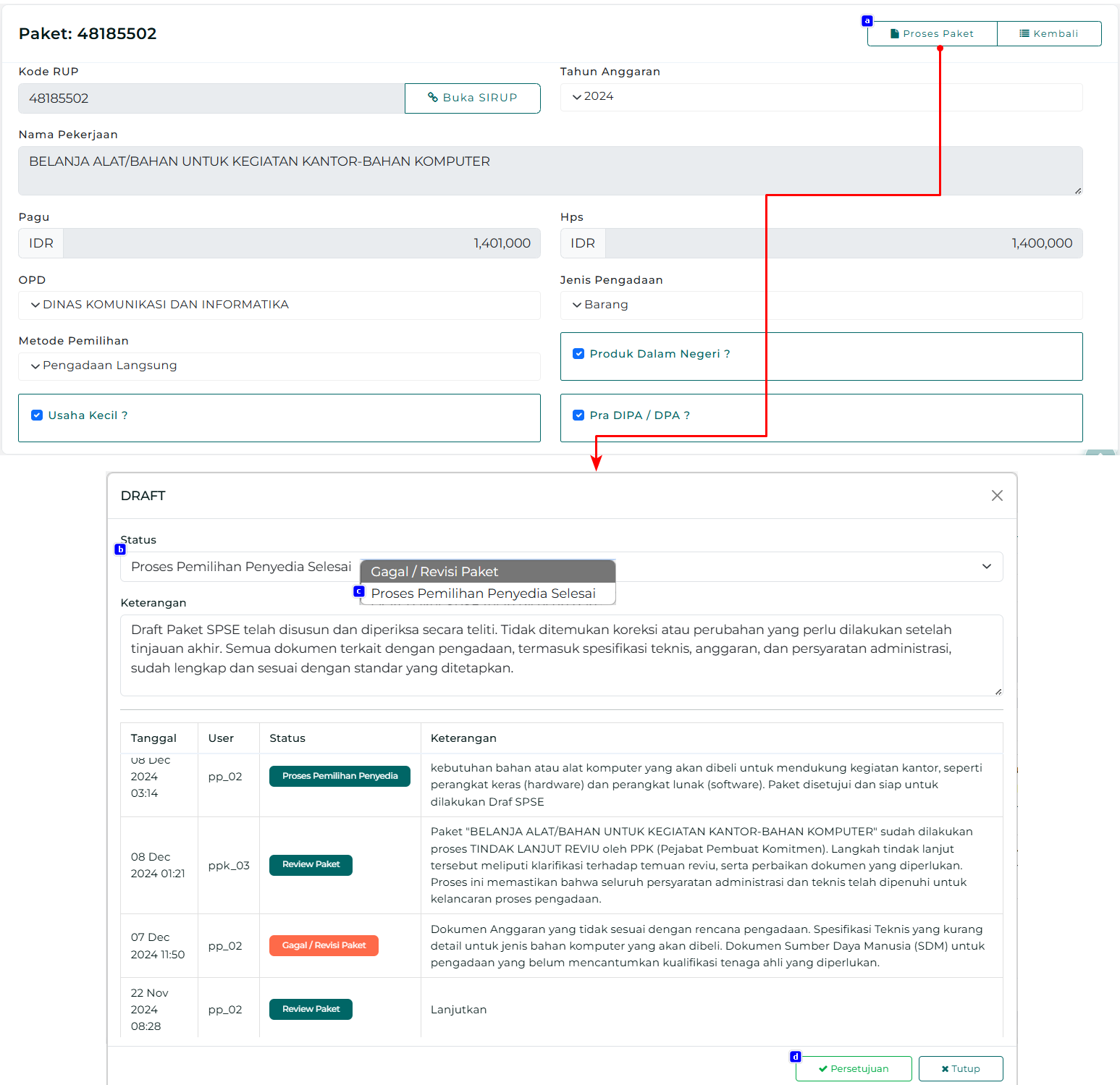Click the Proses Paket button
1120x1085 pixels.
click(932, 34)
